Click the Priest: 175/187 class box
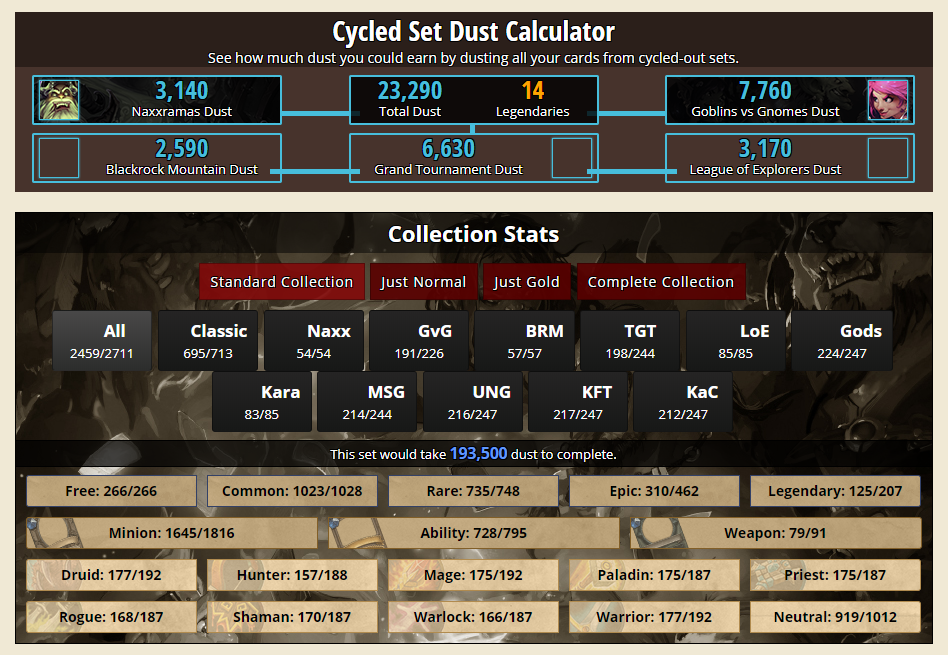Viewport: 948px width, 655px height. [836, 575]
